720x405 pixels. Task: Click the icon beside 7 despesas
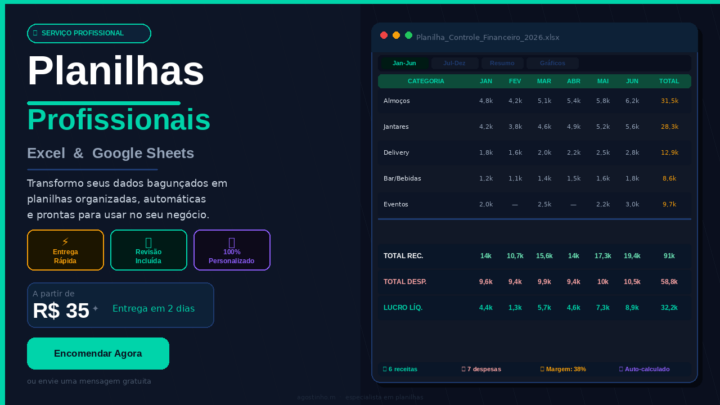click(x=464, y=369)
